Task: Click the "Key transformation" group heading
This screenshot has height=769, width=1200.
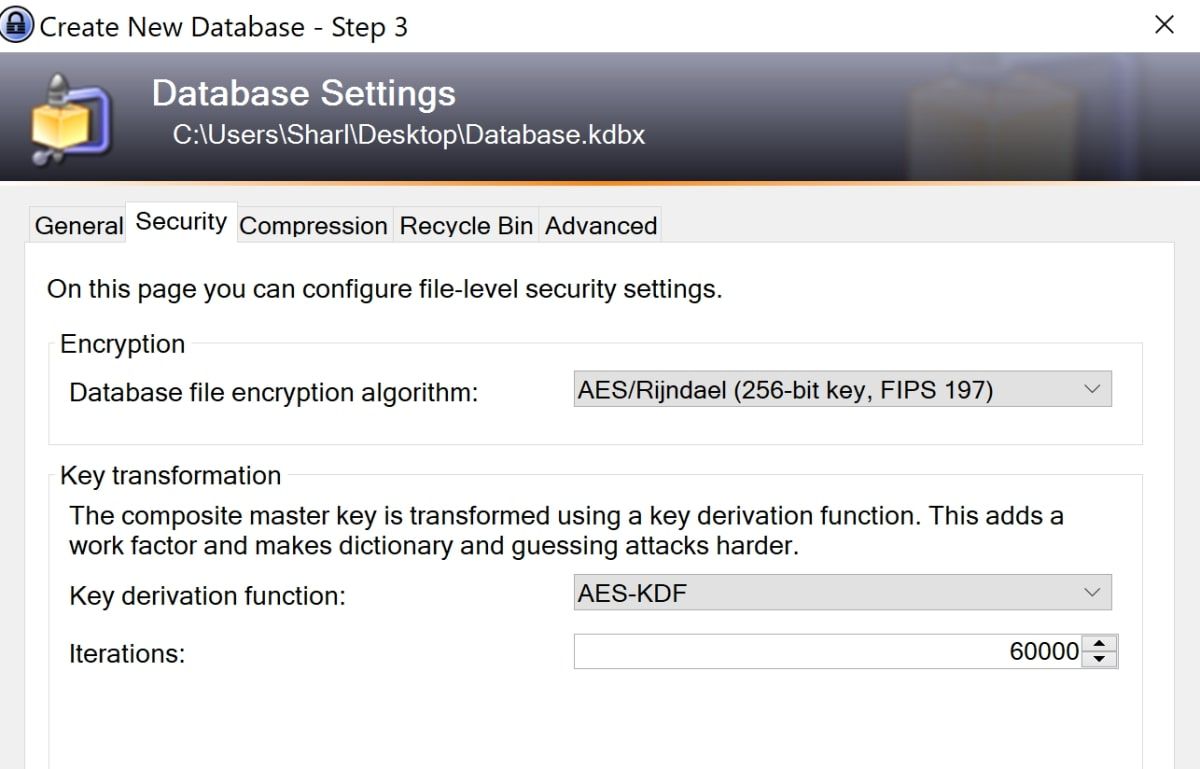Action: tap(170, 475)
